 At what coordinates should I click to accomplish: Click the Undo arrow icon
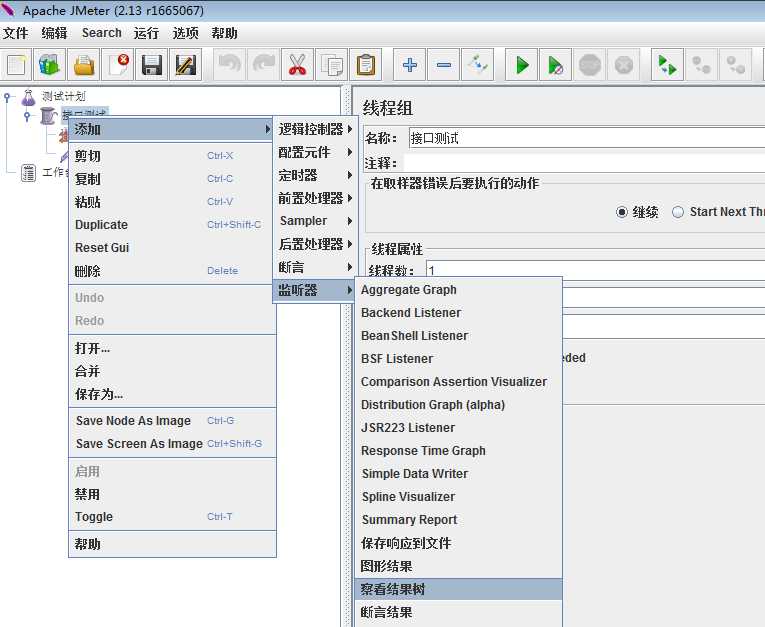(x=229, y=64)
